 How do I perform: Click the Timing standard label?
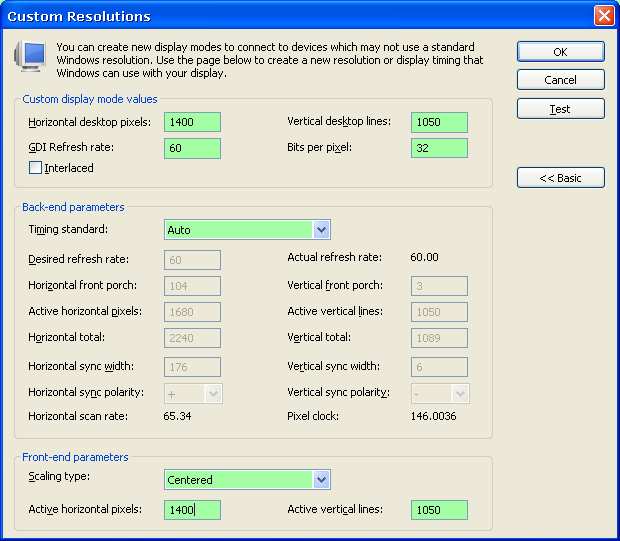(x=68, y=229)
